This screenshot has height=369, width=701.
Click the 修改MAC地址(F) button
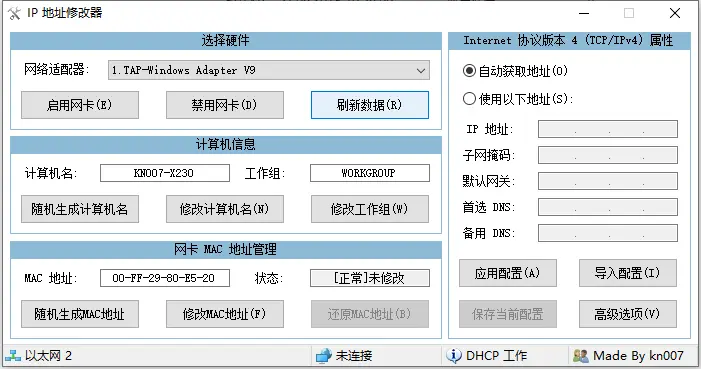[x=224, y=314]
